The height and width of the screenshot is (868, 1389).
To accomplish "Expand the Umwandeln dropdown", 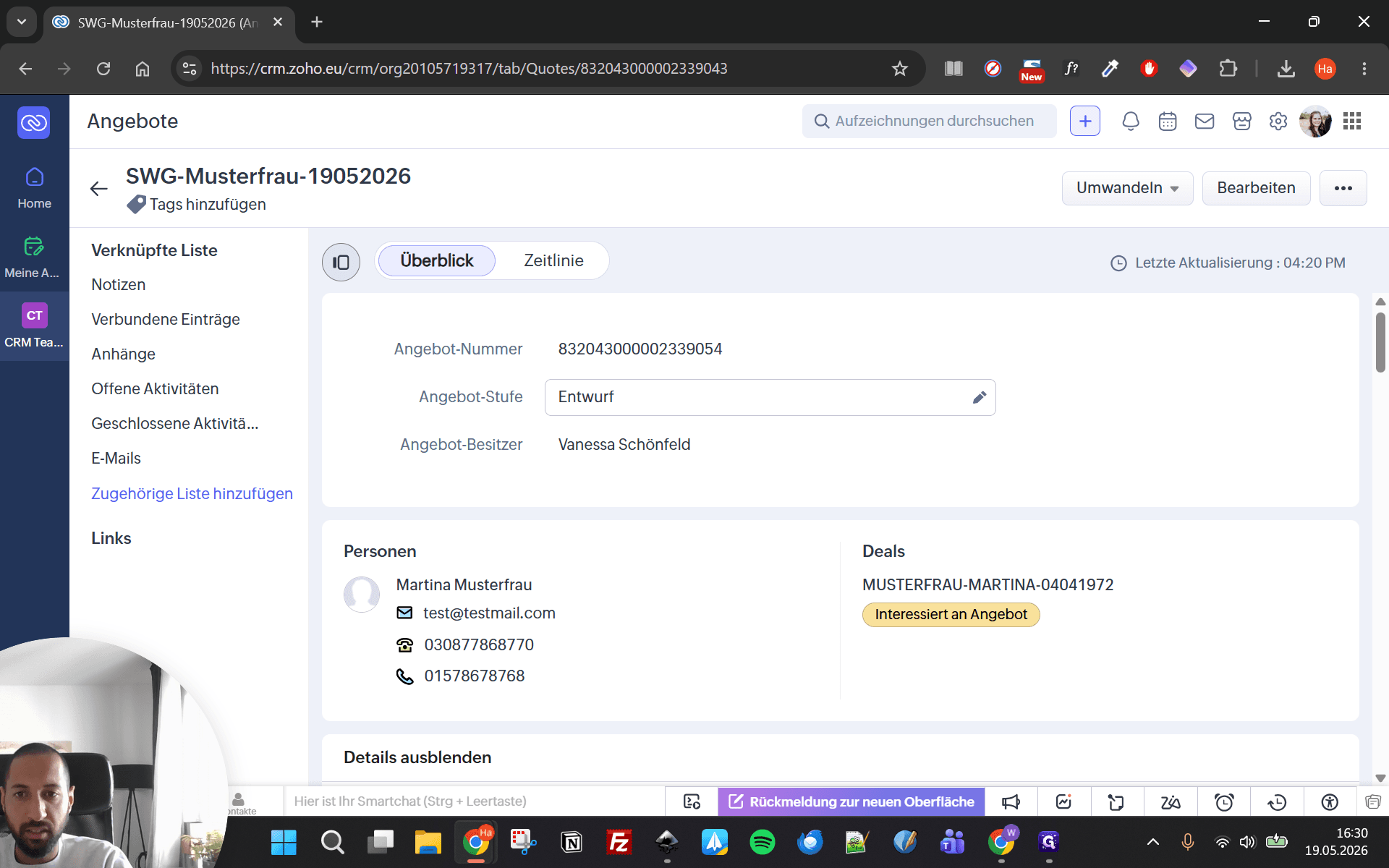I will click(x=1127, y=188).
